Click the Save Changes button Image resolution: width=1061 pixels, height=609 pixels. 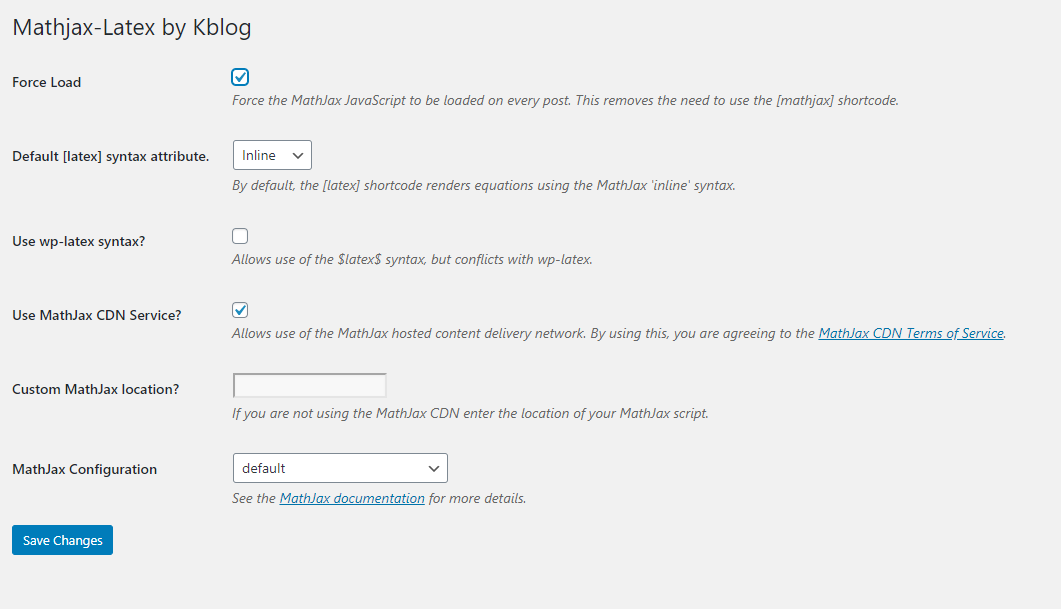[x=62, y=540]
